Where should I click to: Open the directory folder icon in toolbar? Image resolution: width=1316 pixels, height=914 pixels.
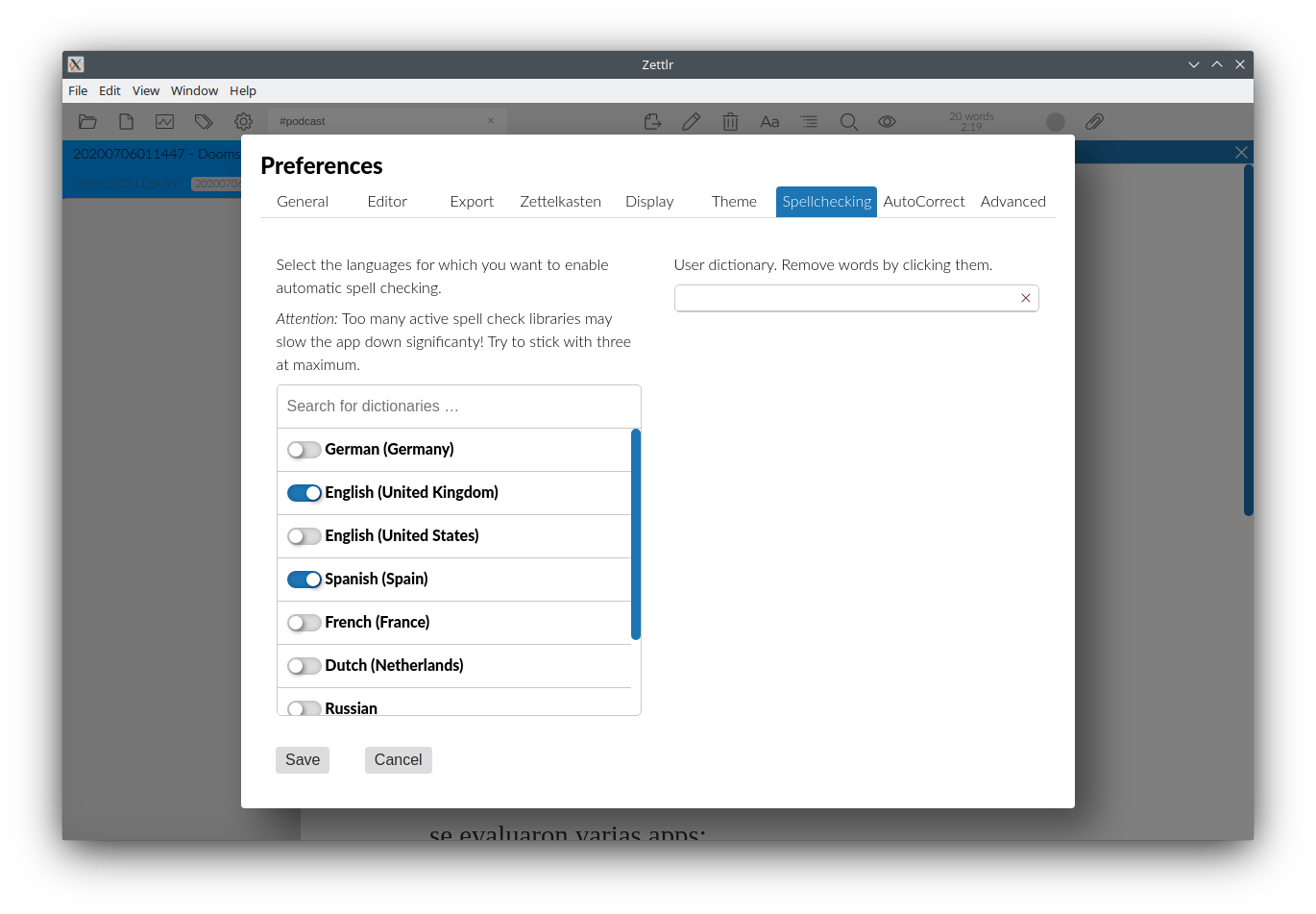[87, 121]
